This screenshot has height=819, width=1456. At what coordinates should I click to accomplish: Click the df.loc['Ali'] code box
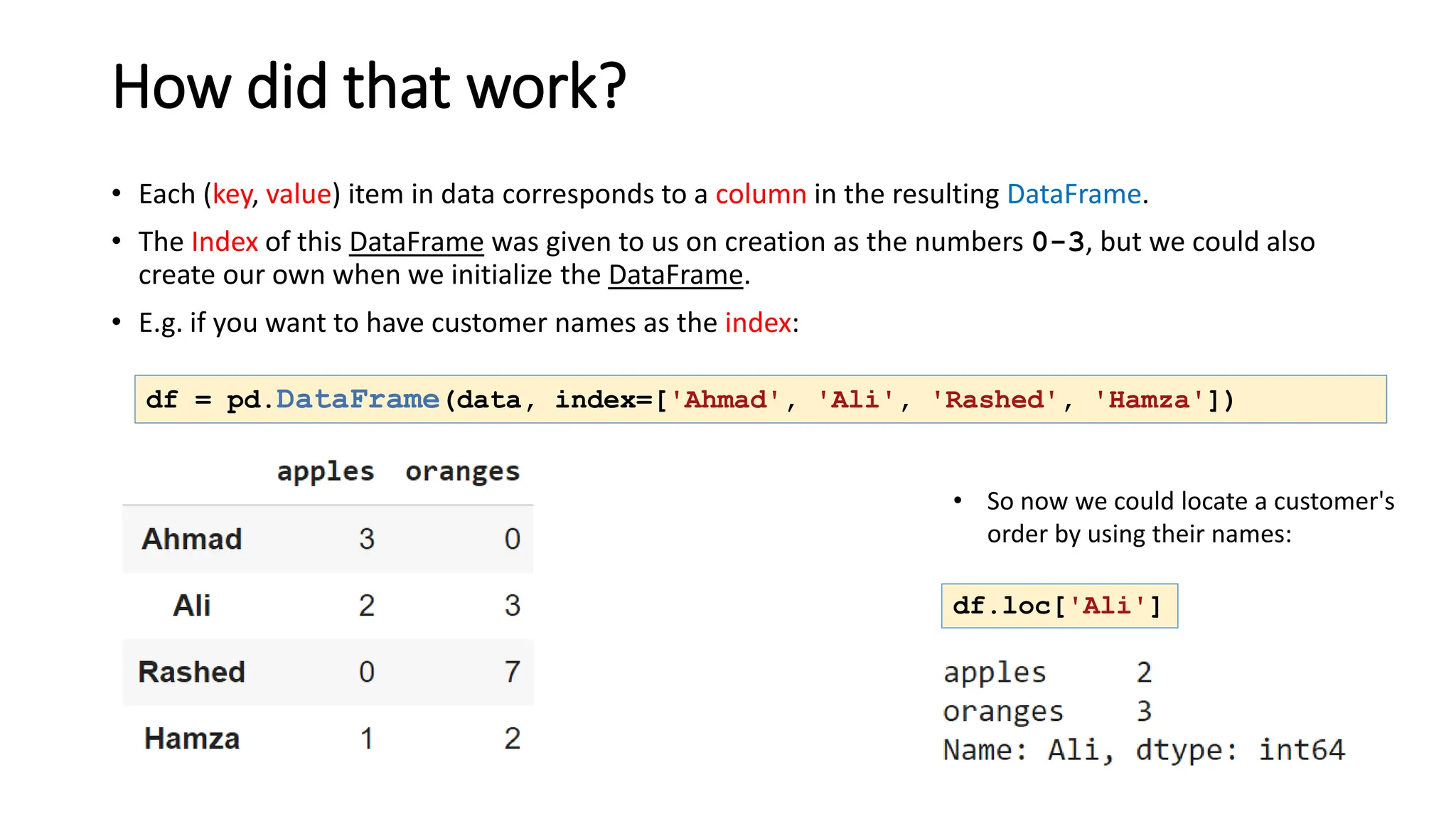1059,606
